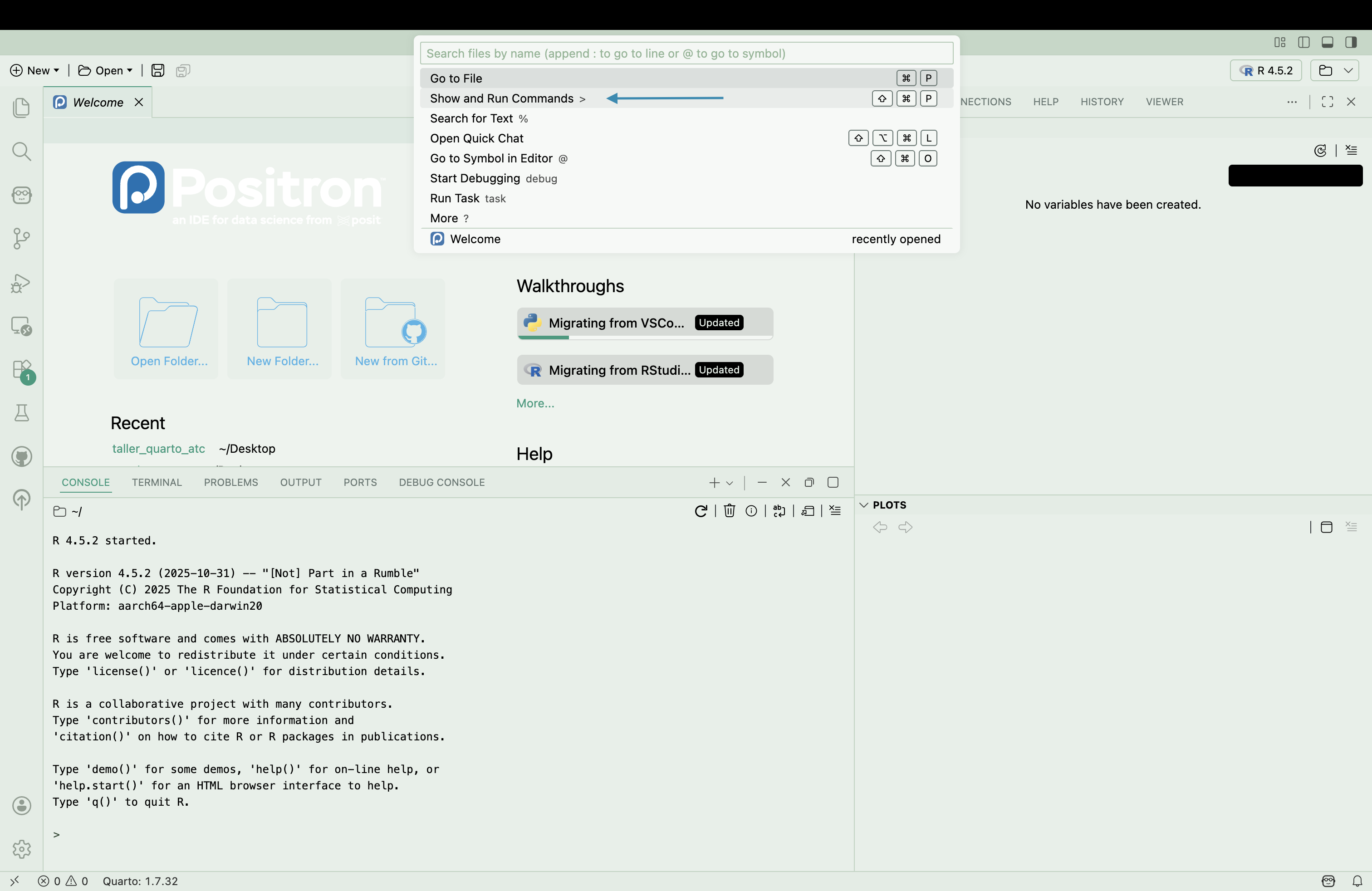The image size is (1372, 891).
Task: Open the Search sidebar icon
Action: click(x=21, y=152)
